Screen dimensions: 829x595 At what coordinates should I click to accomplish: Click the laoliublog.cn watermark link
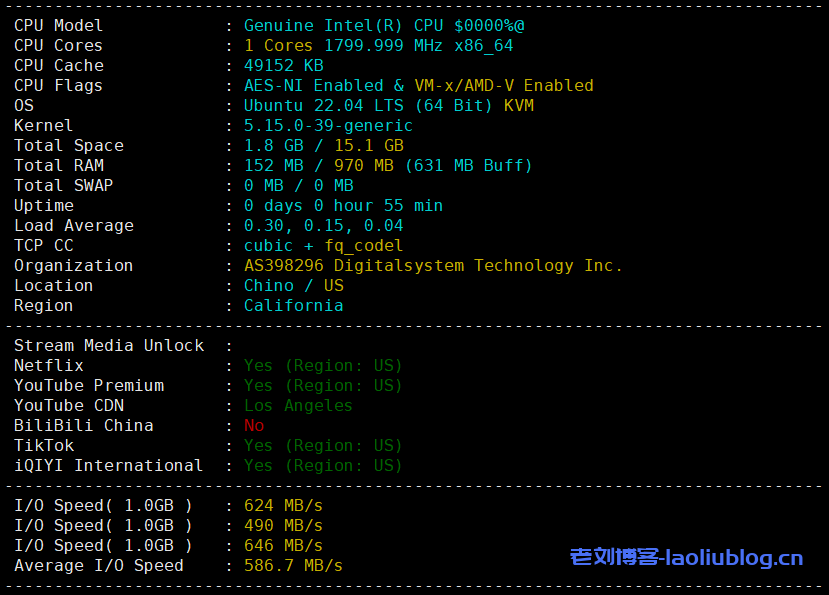pyautogui.click(x=686, y=557)
